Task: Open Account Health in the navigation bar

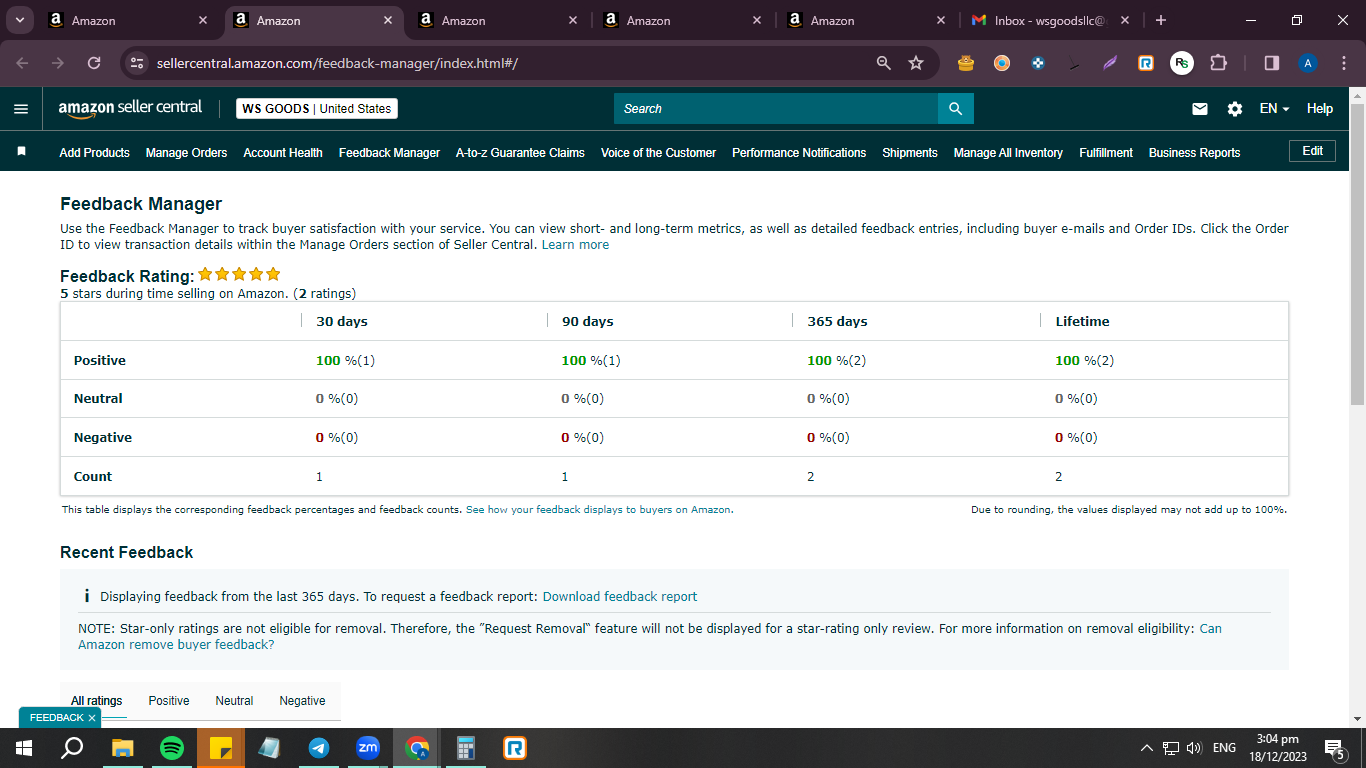Action: (283, 153)
